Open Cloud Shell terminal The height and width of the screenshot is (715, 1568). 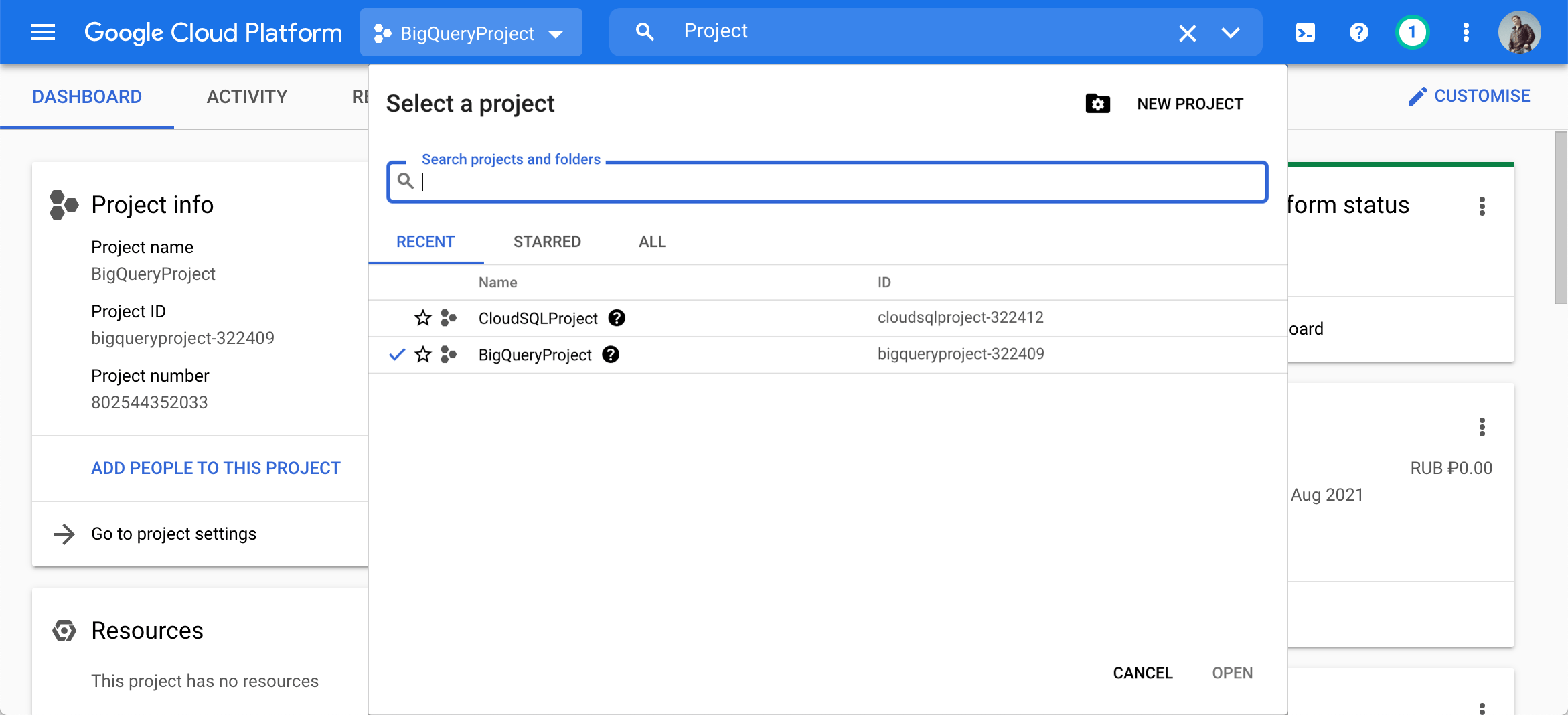click(1304, 32)
